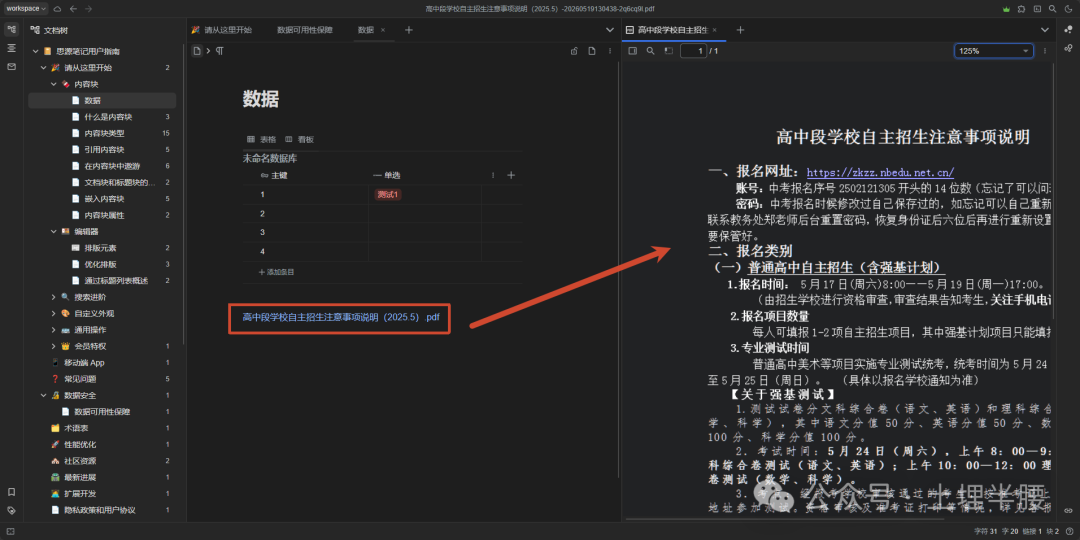Open the PDF toolbar more options
The height and width of the screenshot is (540, 1080).
click(x=1045, y=51)
